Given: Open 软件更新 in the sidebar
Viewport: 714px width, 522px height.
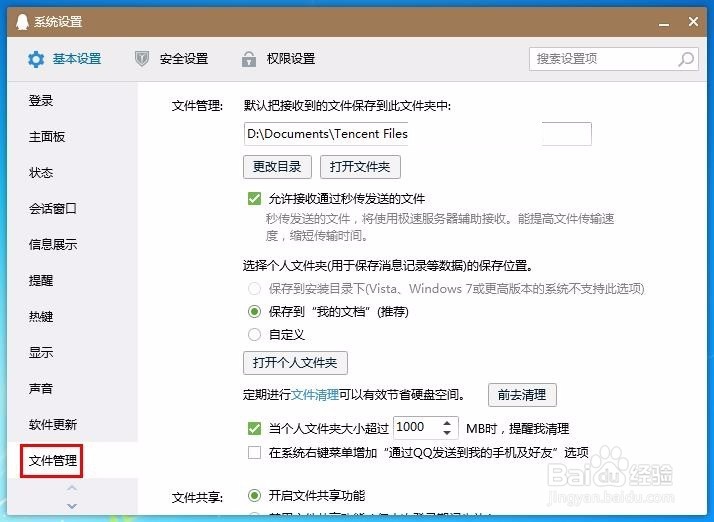Looking at the screenshot, I should point(53,424).
